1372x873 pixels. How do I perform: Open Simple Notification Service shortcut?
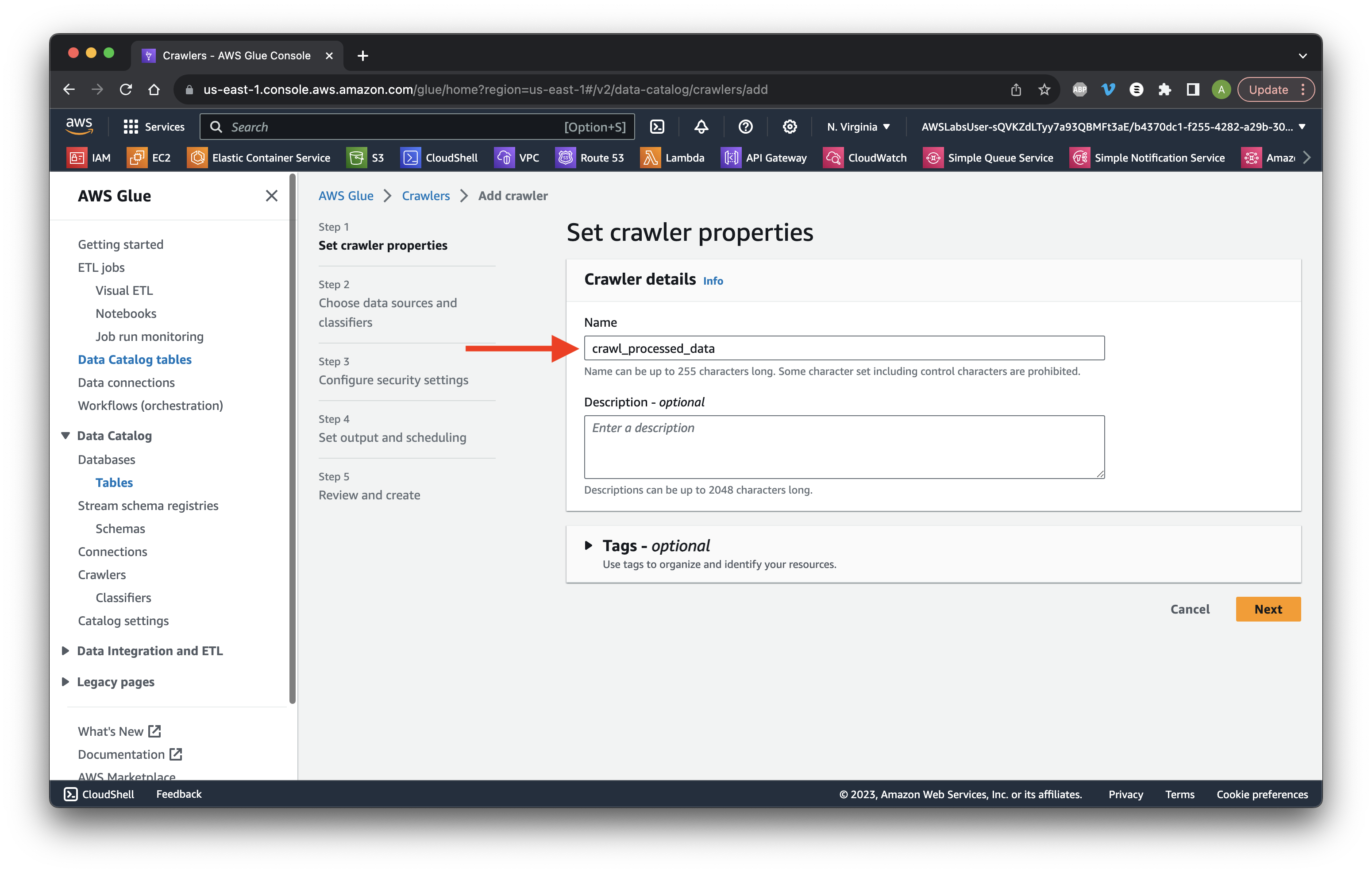pyautogui.click(x=1148, y=158)
